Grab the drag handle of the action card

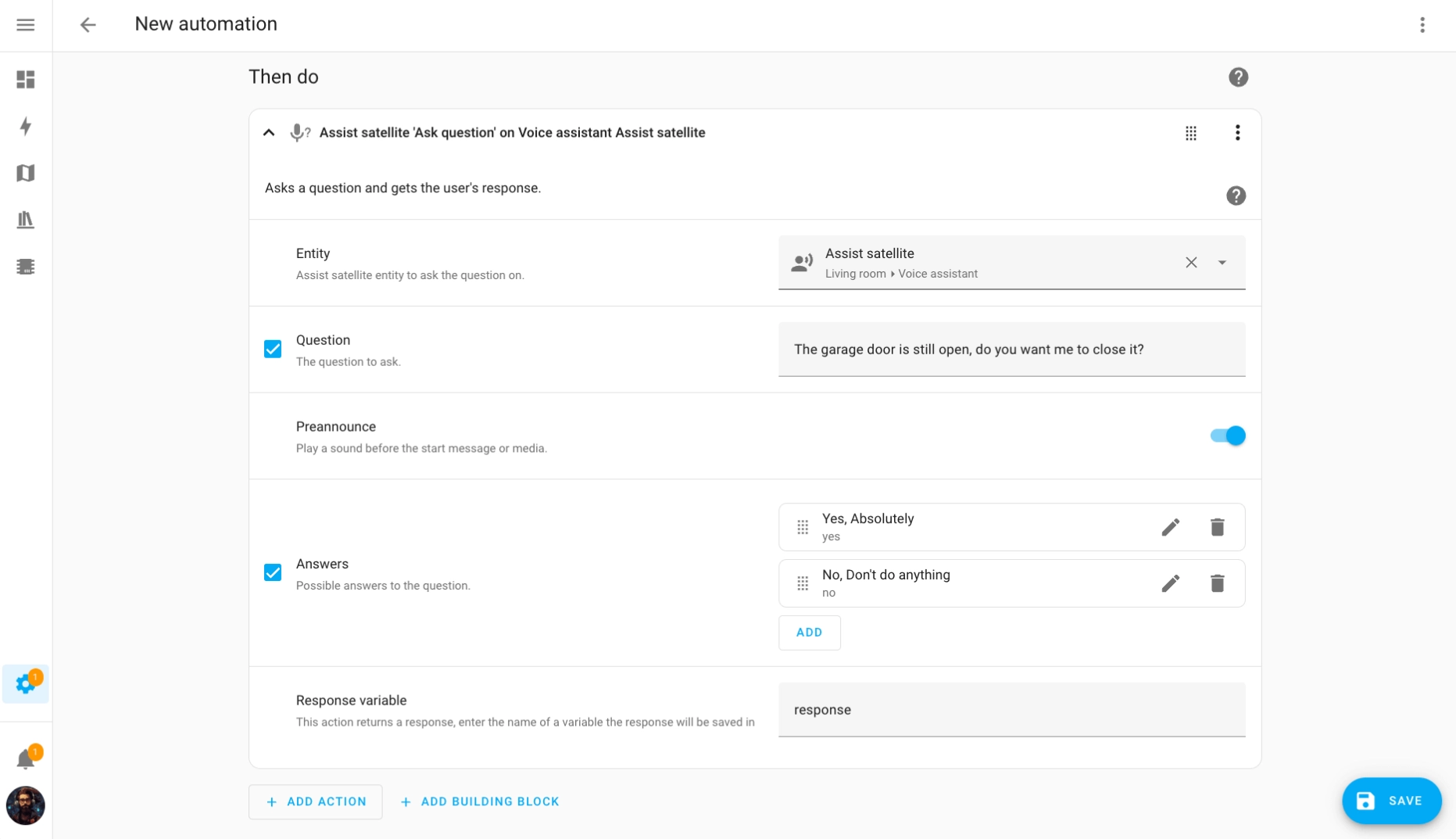tap(1191, 133)
